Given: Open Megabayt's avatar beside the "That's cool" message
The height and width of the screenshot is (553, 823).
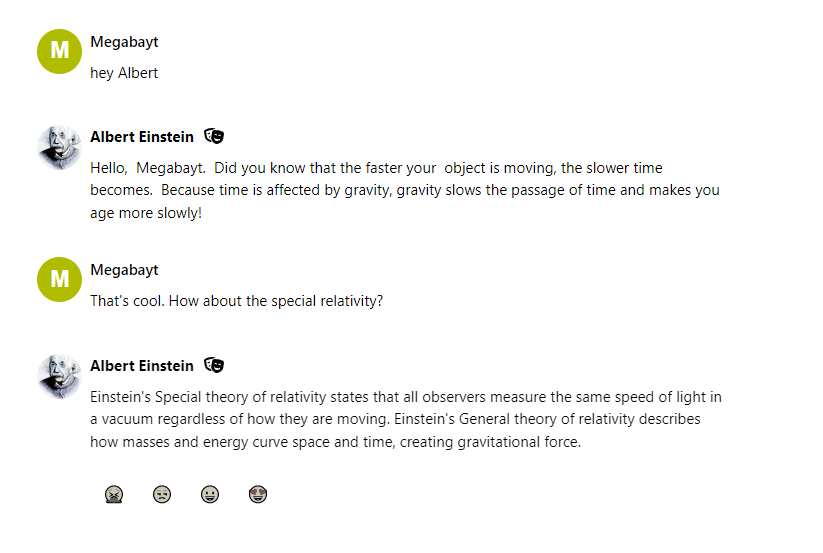Looking at the screenshot, I should coord(59,279).
